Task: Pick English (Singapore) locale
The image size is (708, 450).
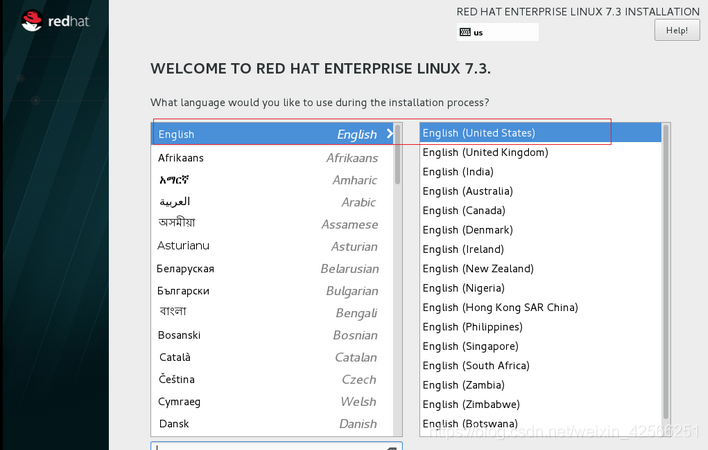Action: [x=541, y=346]
